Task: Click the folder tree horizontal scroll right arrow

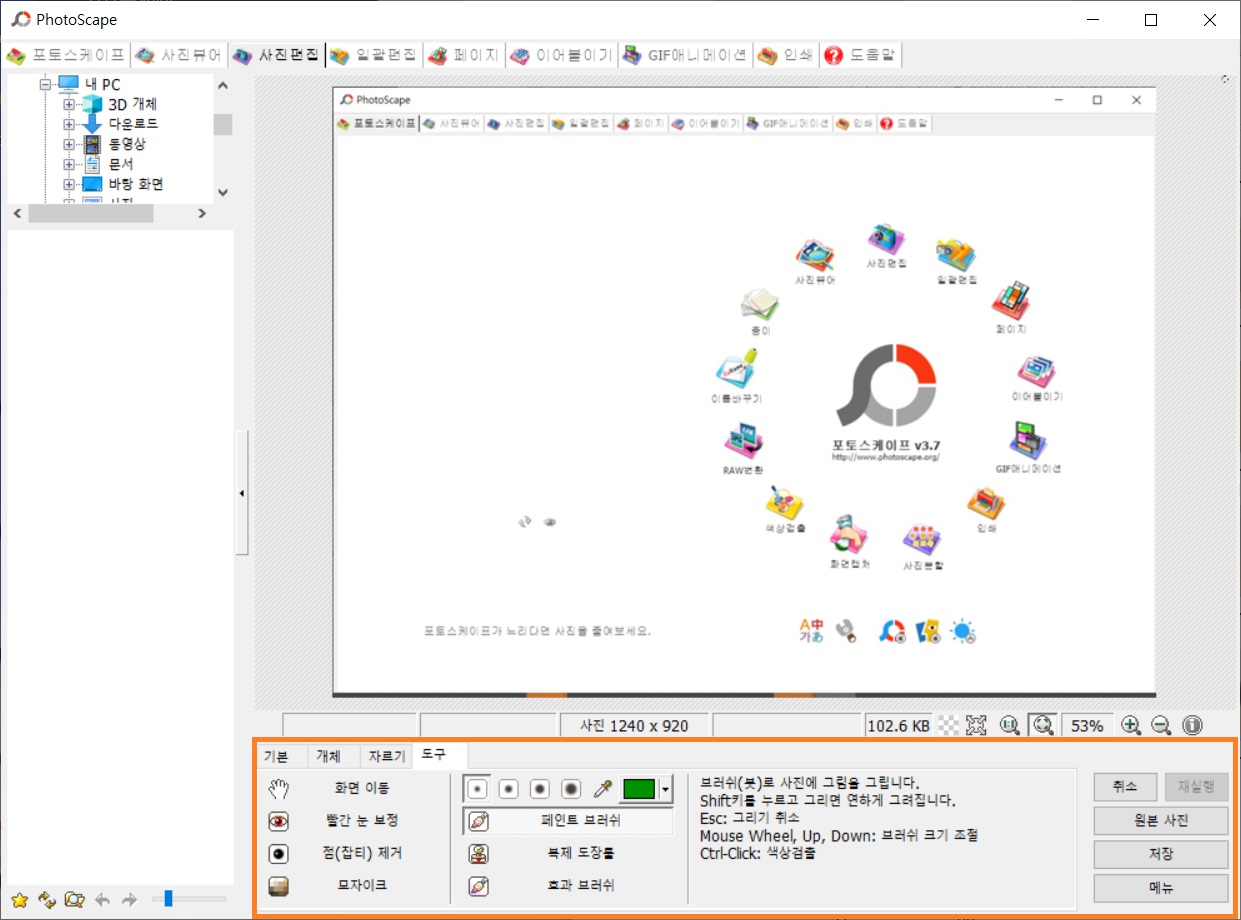Action: coord(202,213)
